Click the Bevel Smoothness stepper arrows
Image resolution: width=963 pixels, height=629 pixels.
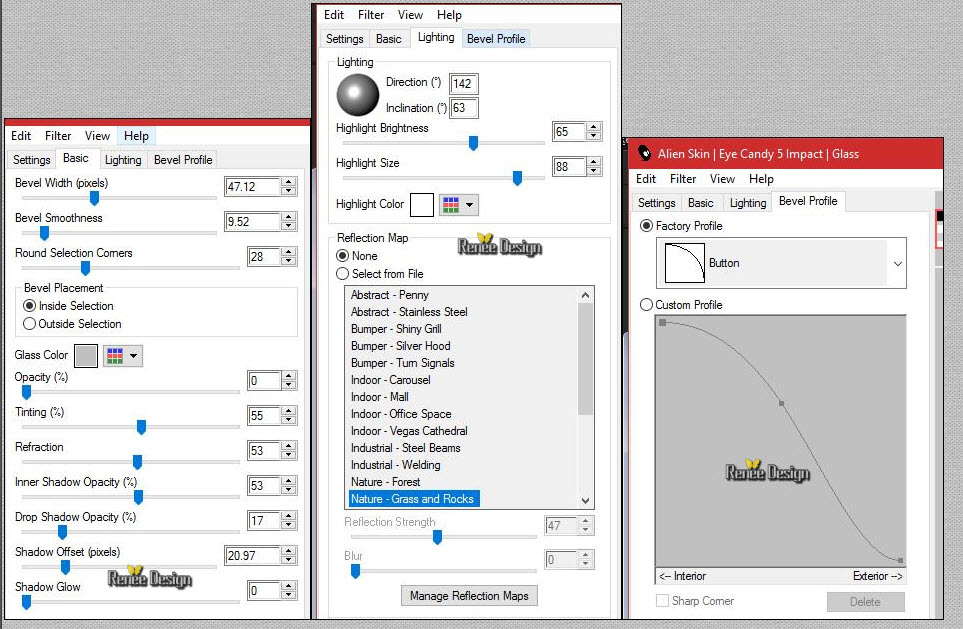(289, 222)
